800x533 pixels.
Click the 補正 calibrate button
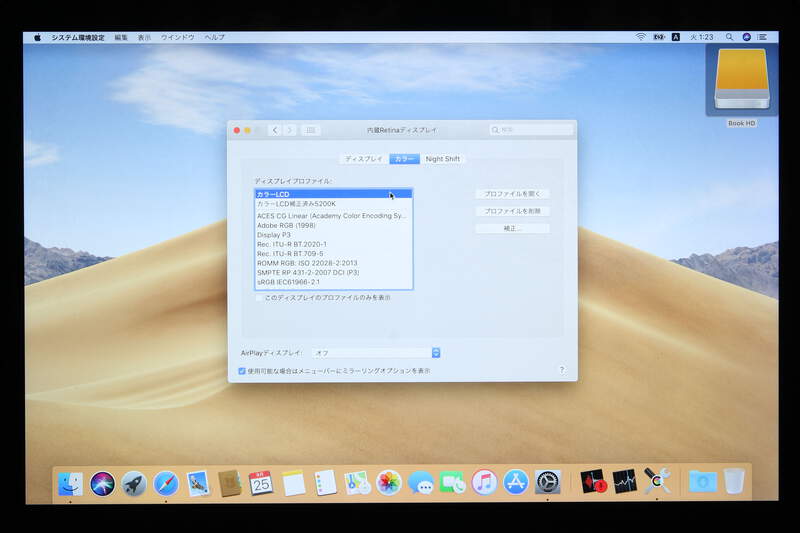coord(512,229)
